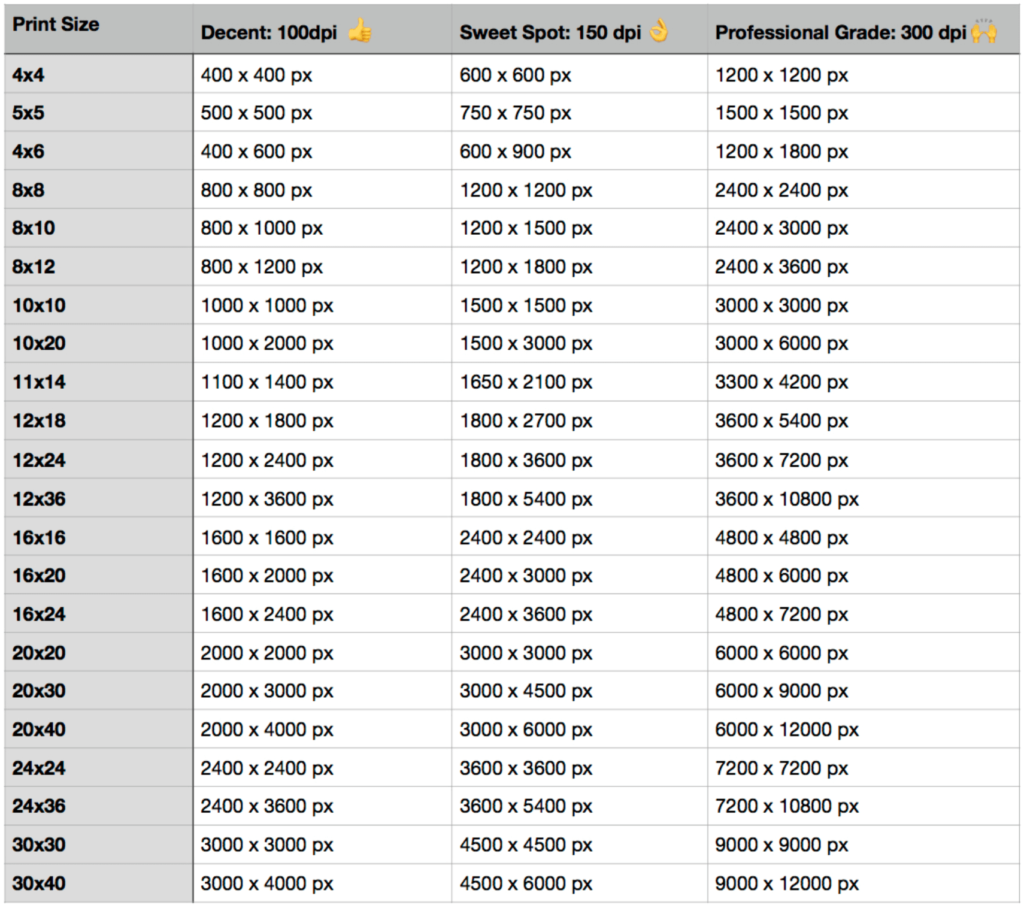Click the Decent: 100dpi column header

[x=272, y=32]
